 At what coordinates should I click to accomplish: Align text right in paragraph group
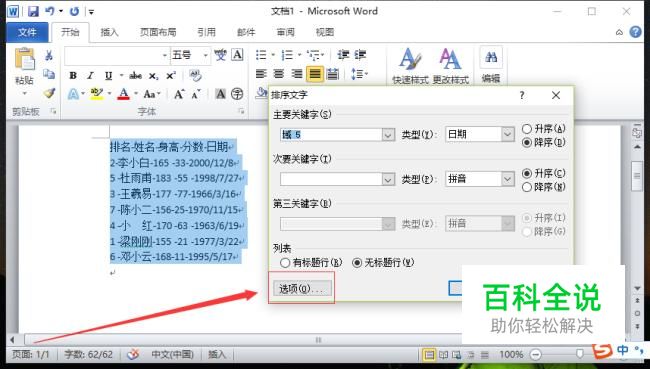tap(297, 74)
